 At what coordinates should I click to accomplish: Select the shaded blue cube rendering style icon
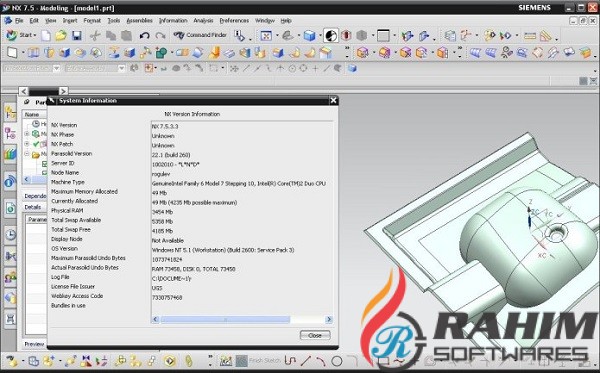[x=309, y=36]
